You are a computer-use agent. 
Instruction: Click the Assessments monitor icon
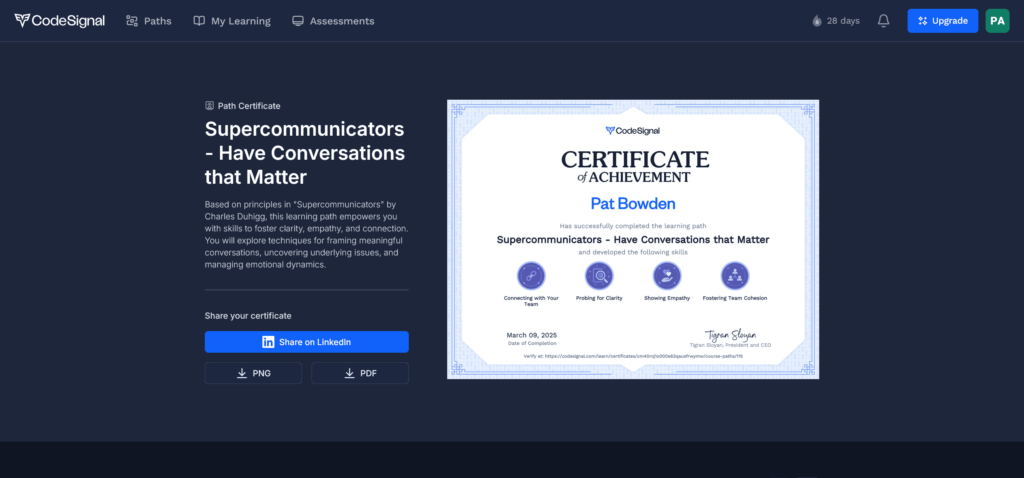point(298,21)
